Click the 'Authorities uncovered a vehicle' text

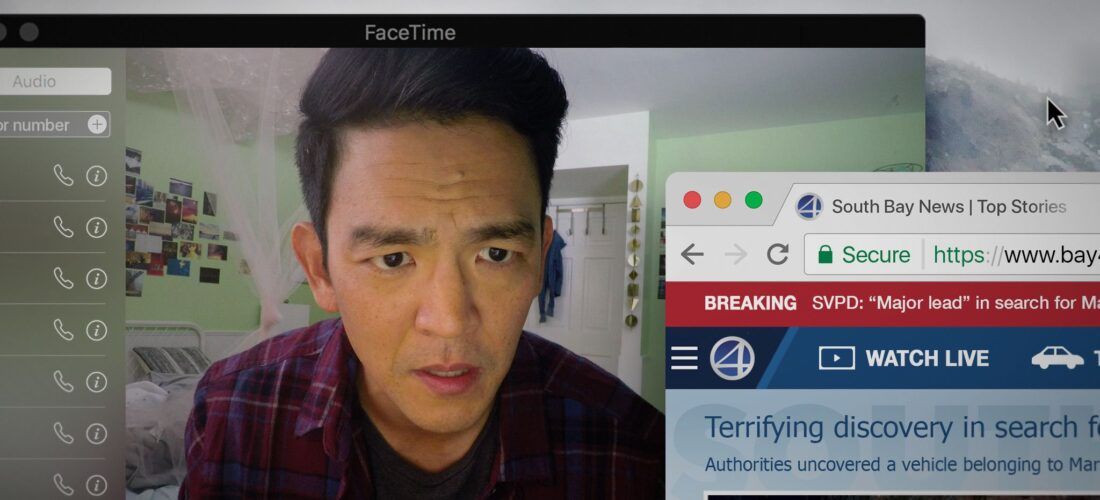[901, 464]
